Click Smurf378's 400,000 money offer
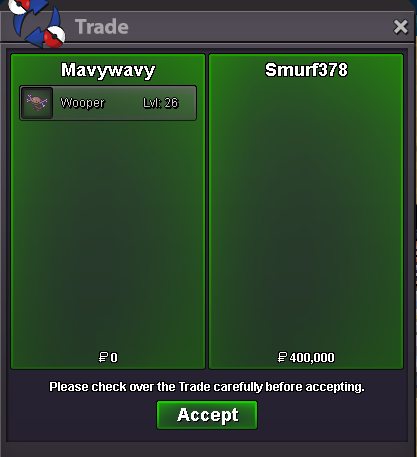 coord(312,358)
